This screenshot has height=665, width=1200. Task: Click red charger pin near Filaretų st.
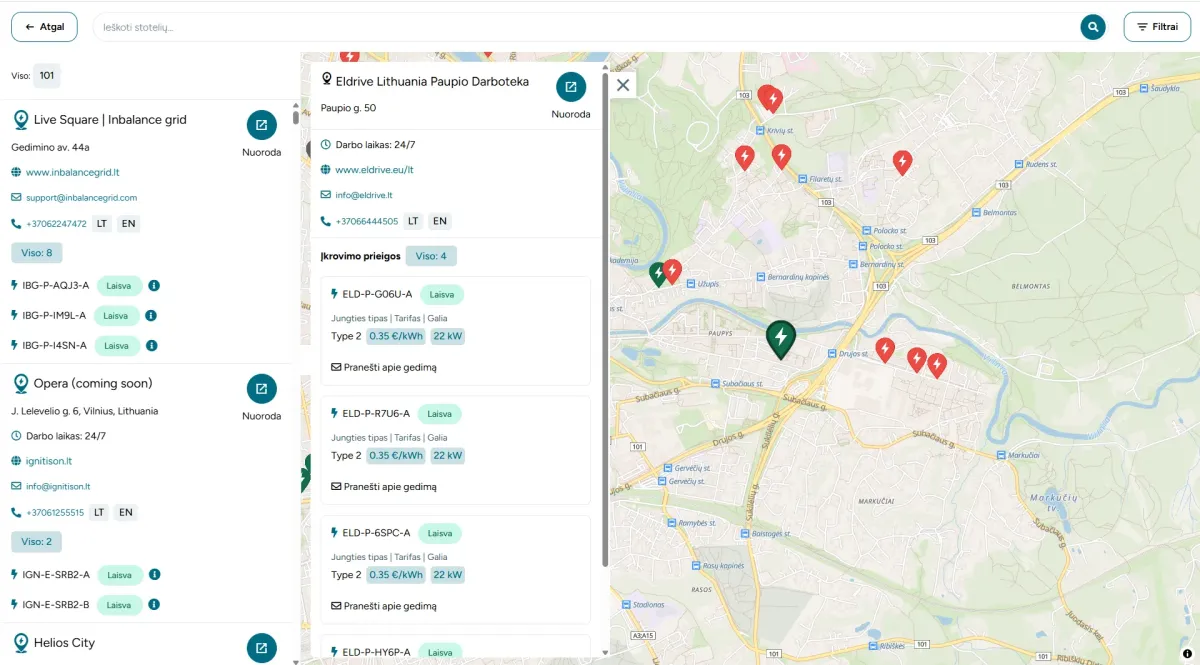pyautogui.click(x=781, y=156)
